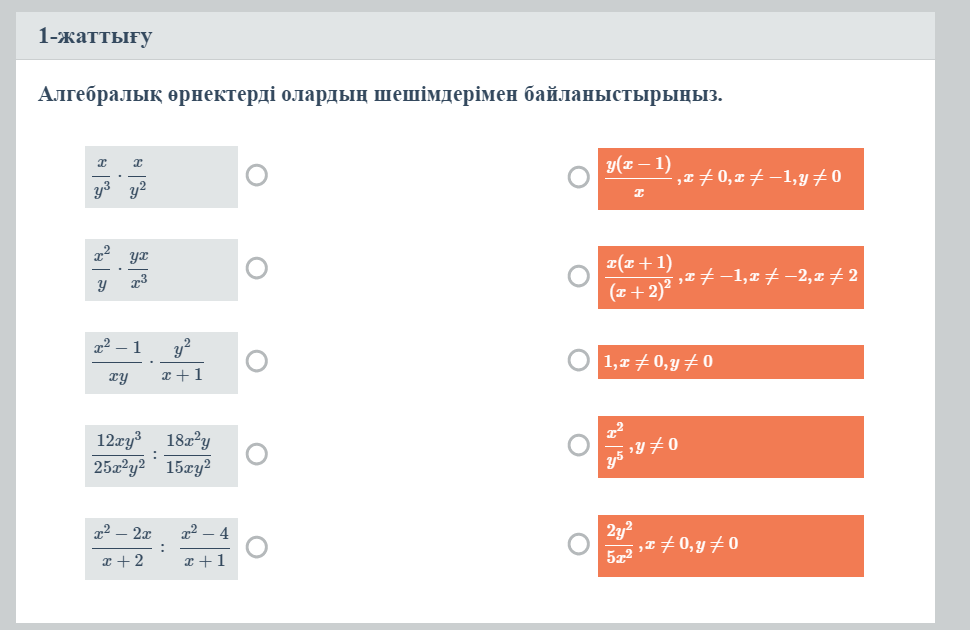Viewport: 970px width, 630px height.
Task: Click the gray x²/y · yx/x³ expression box
Action: click(161, 270)
